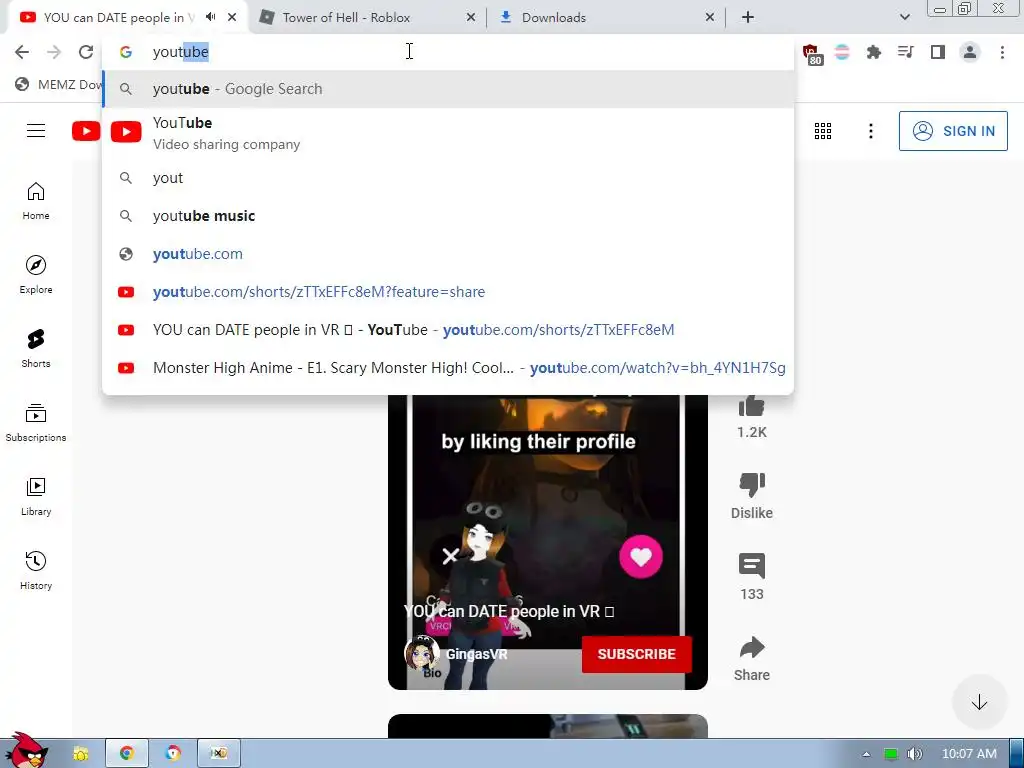Go forward to the next page
This screenshot has width=1024, height=768.
[x=54, y=52]
